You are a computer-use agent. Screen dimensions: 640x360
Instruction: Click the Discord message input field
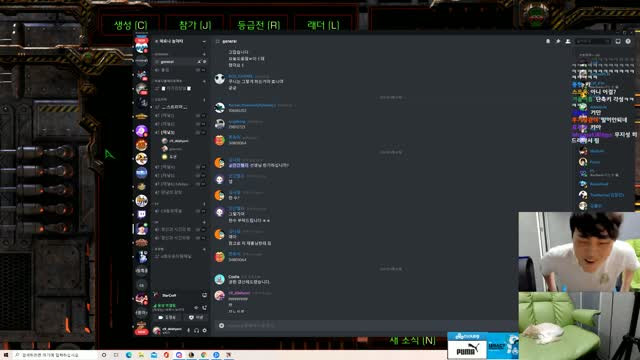(x=365, y=325)
